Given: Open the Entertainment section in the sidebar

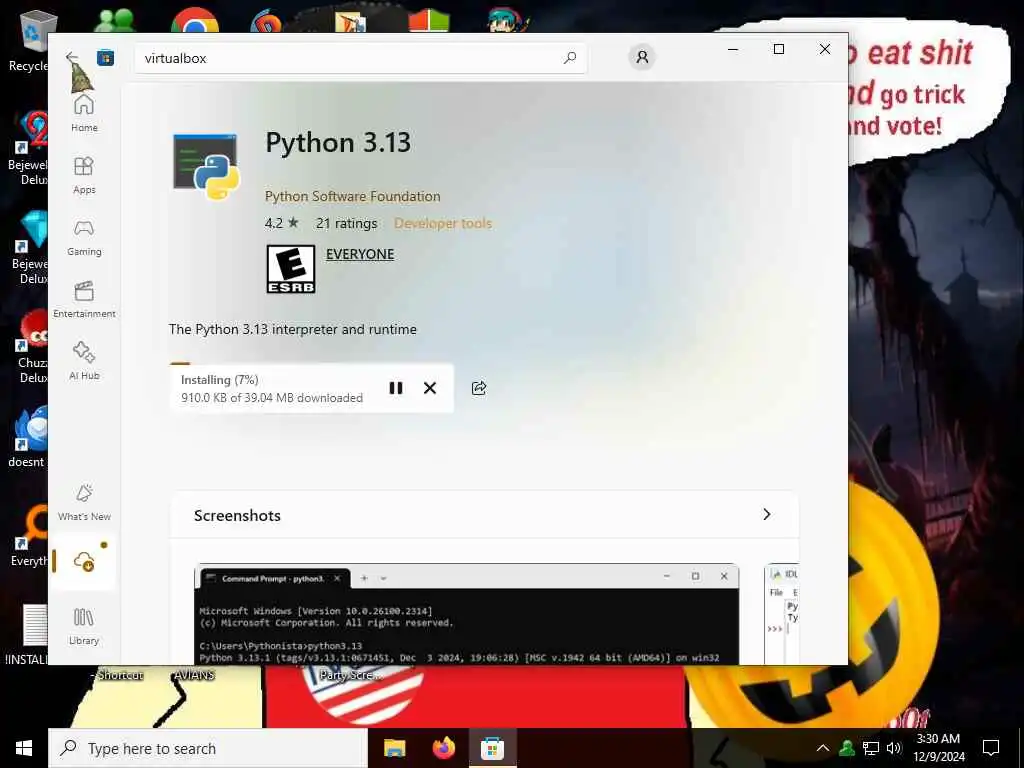Looking at the screenshot, I should pyautogui.click(x=84, y=300).
